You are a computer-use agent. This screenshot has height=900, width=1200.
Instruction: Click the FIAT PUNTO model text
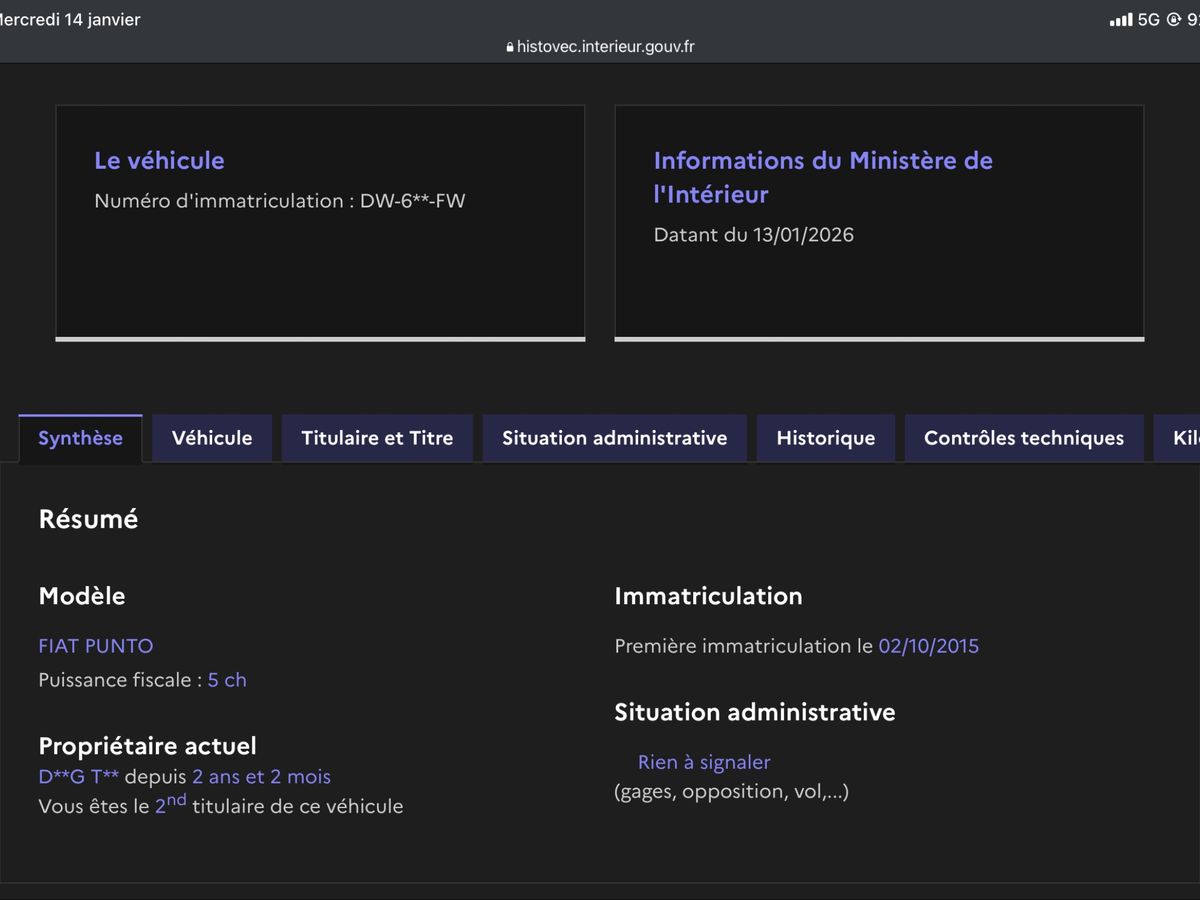[96, 646]
